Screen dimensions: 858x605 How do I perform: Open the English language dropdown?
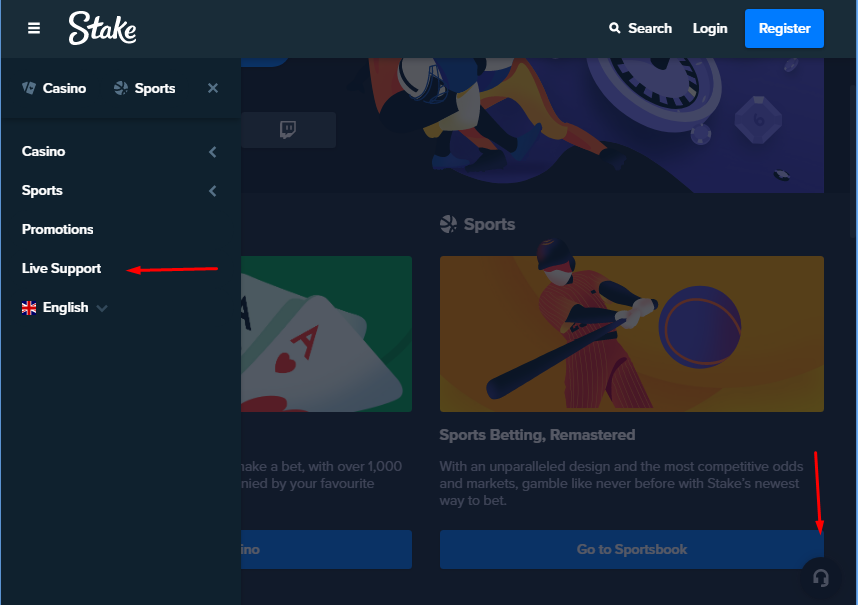click(65, 307)
